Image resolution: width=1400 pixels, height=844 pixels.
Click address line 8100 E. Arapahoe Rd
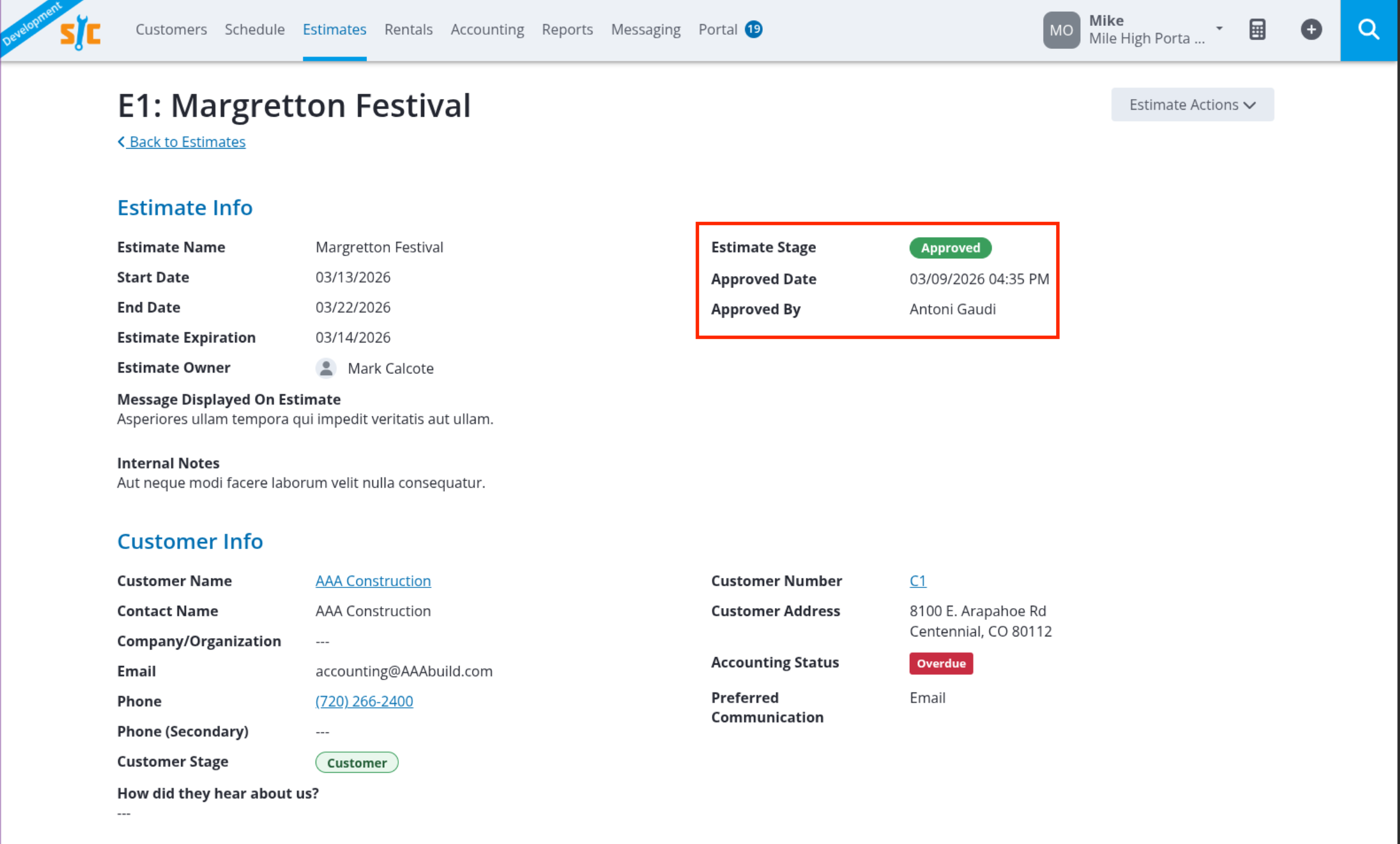point(978,610)
